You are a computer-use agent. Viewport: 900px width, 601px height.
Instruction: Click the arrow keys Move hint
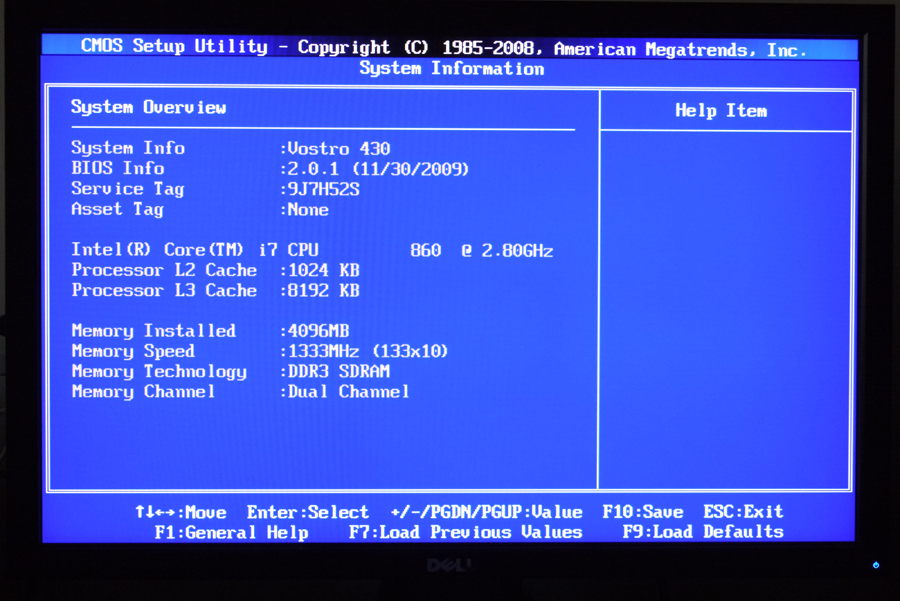click(181, 512)
